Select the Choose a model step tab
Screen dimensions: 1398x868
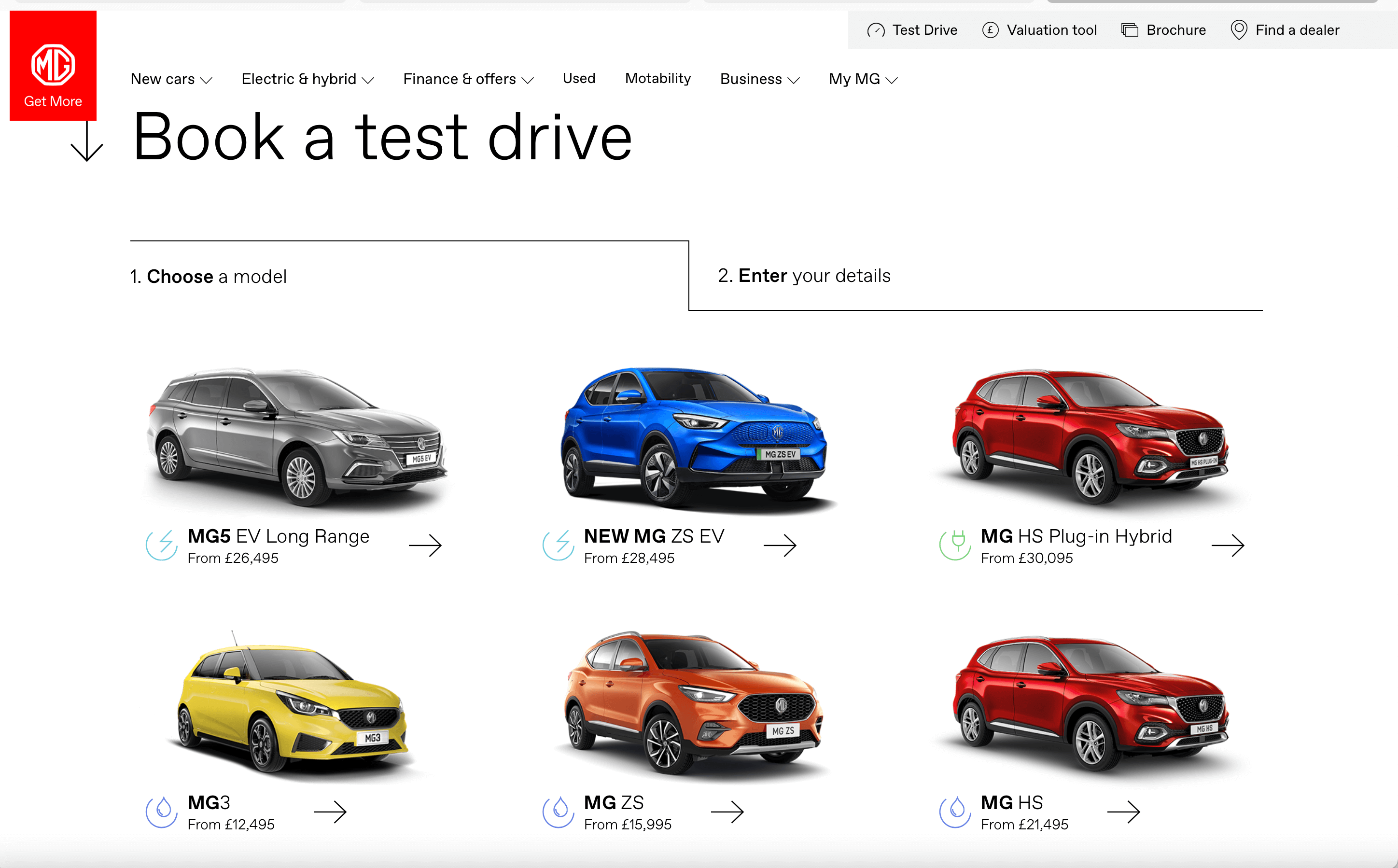(208, 277)
